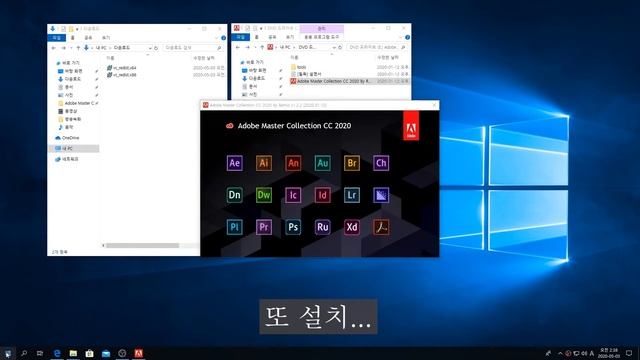The image size is (640, 360).
Task: Select the Character Animator (Ch) icon
Action: coord(381,163)
